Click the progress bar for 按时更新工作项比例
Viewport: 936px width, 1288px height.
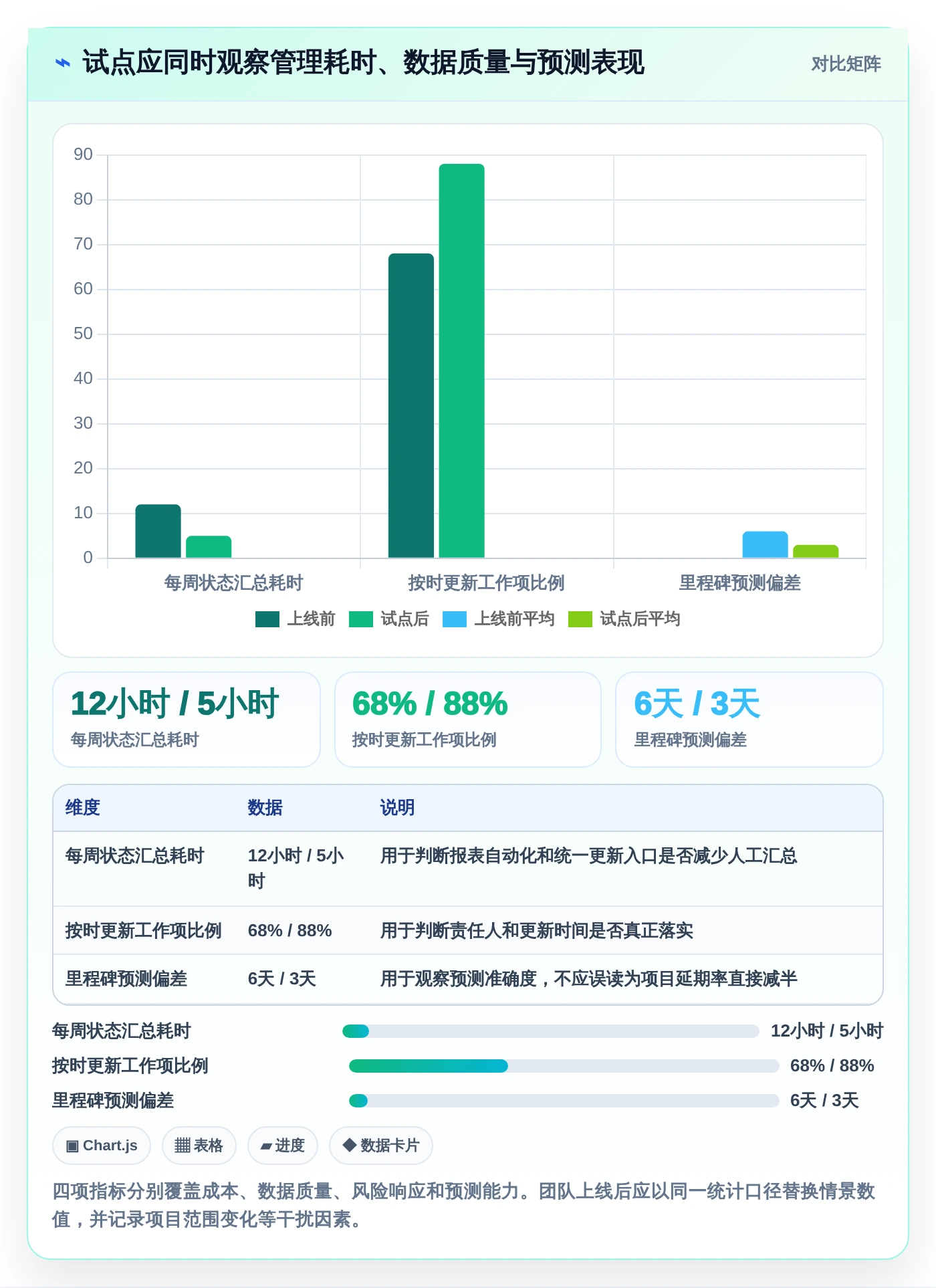pyautogui.click(x=564, y=1066)
